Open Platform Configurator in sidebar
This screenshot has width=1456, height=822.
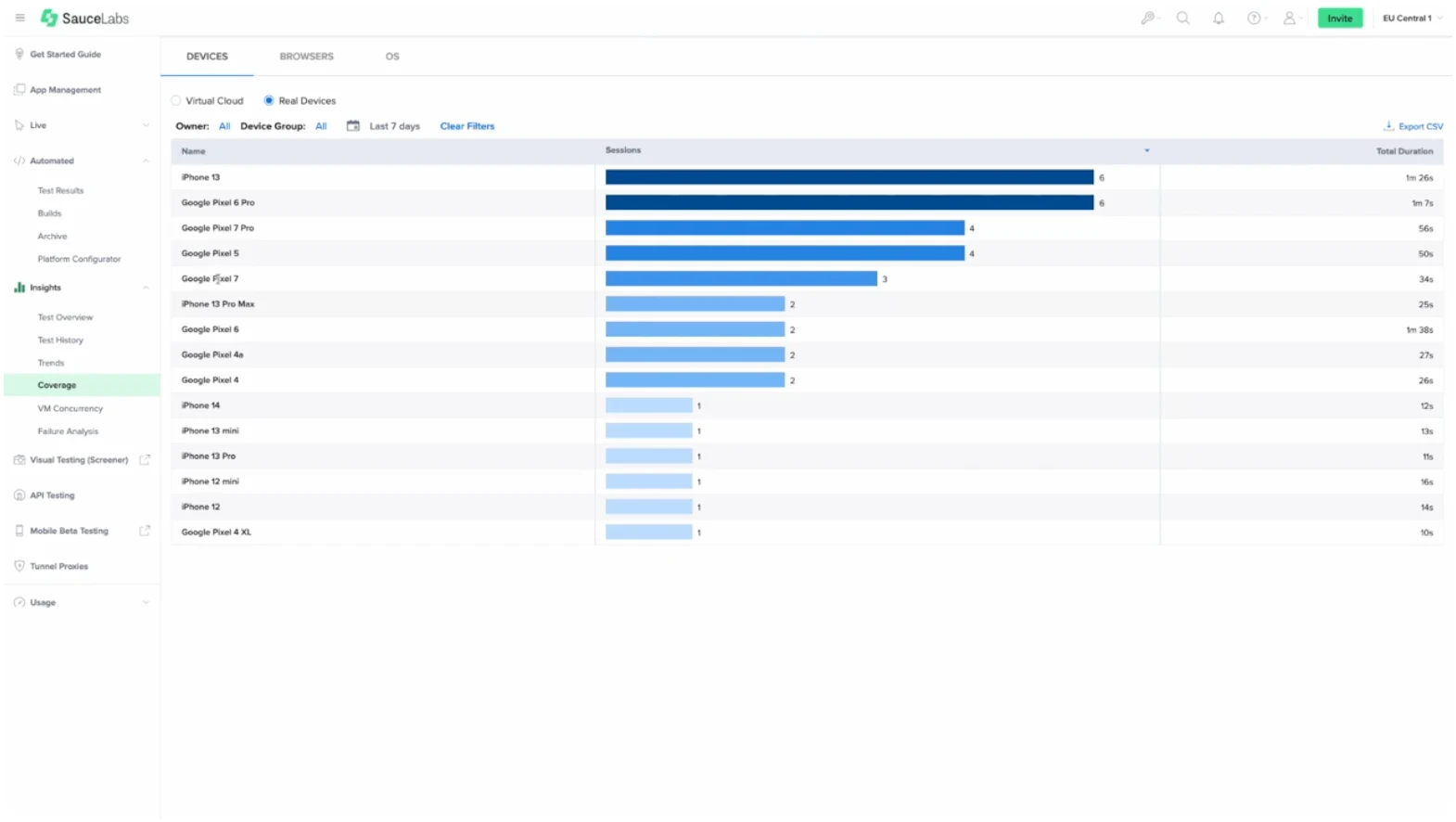(x=79, y=259)
